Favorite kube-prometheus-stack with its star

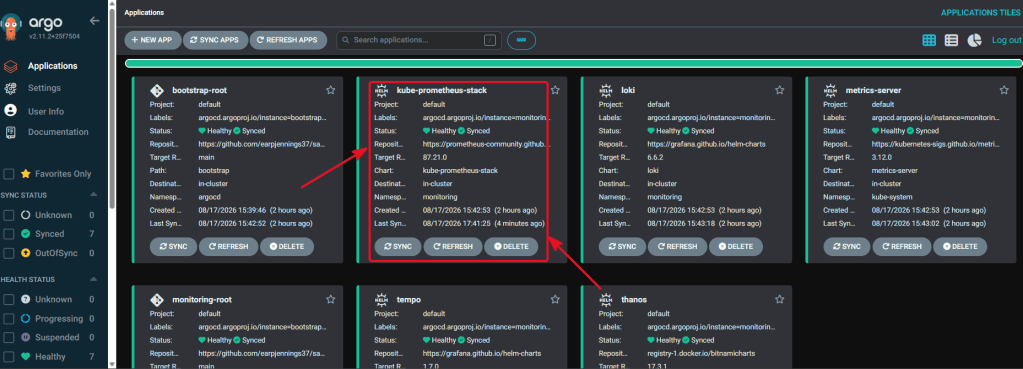(555, 90)
